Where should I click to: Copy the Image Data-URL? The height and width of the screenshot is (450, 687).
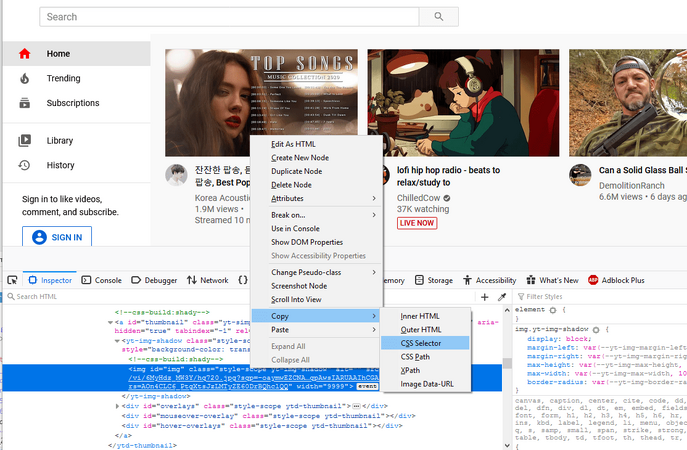point(425,384)
